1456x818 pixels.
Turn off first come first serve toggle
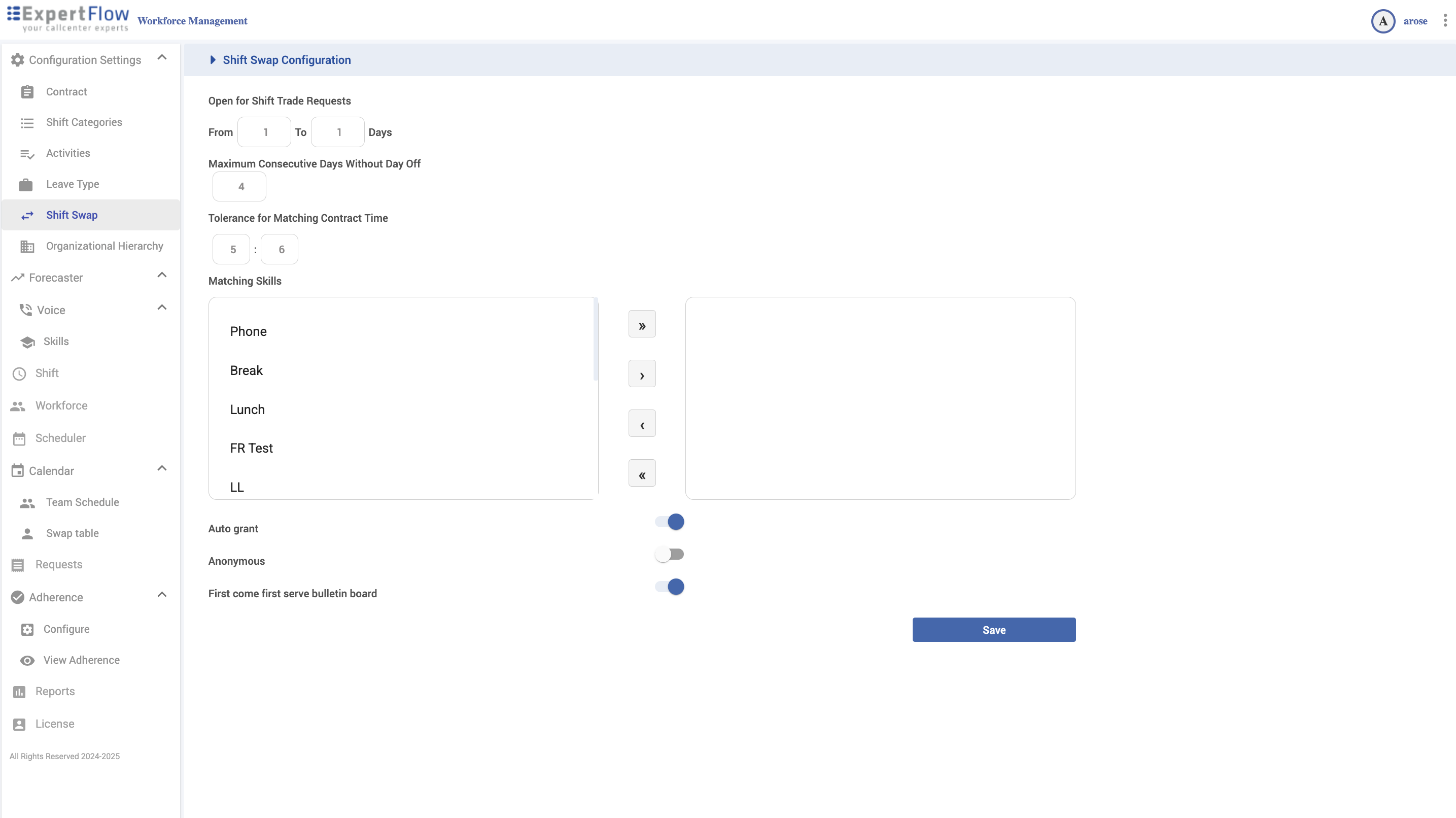click(x=670, y=587)
